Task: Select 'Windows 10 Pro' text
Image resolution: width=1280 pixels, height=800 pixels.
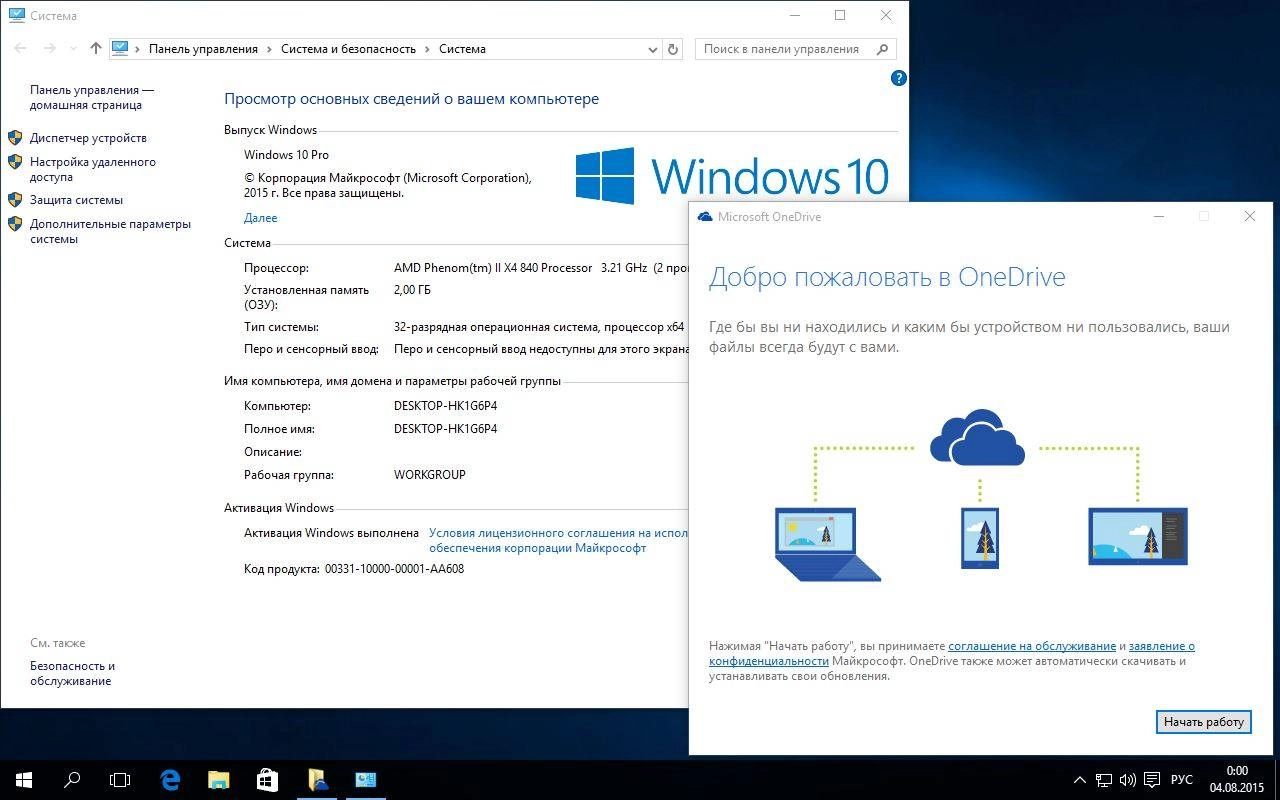Action: click(286, 155)
